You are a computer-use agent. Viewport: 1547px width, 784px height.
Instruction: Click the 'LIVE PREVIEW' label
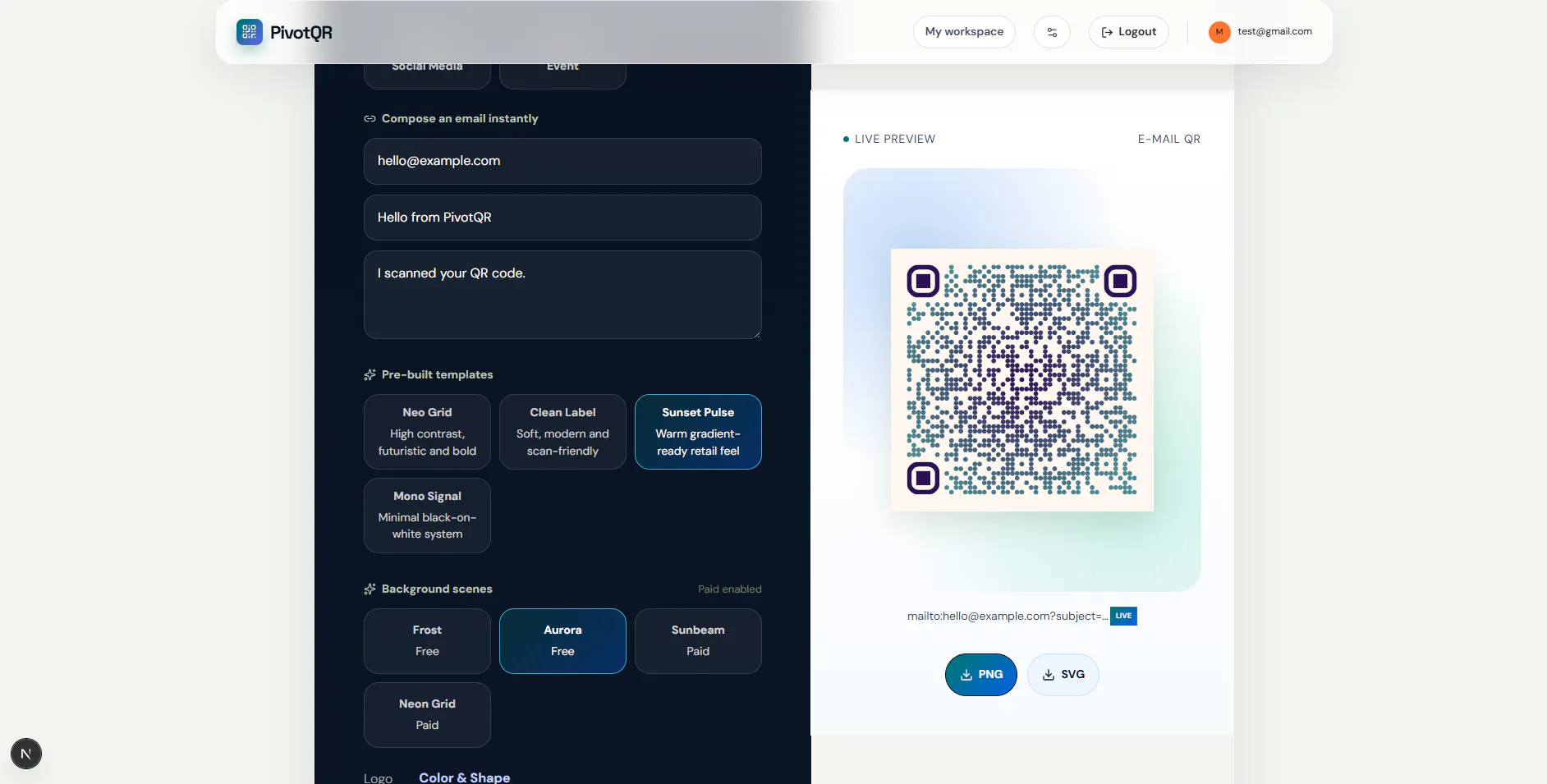(x=895, y=140)
